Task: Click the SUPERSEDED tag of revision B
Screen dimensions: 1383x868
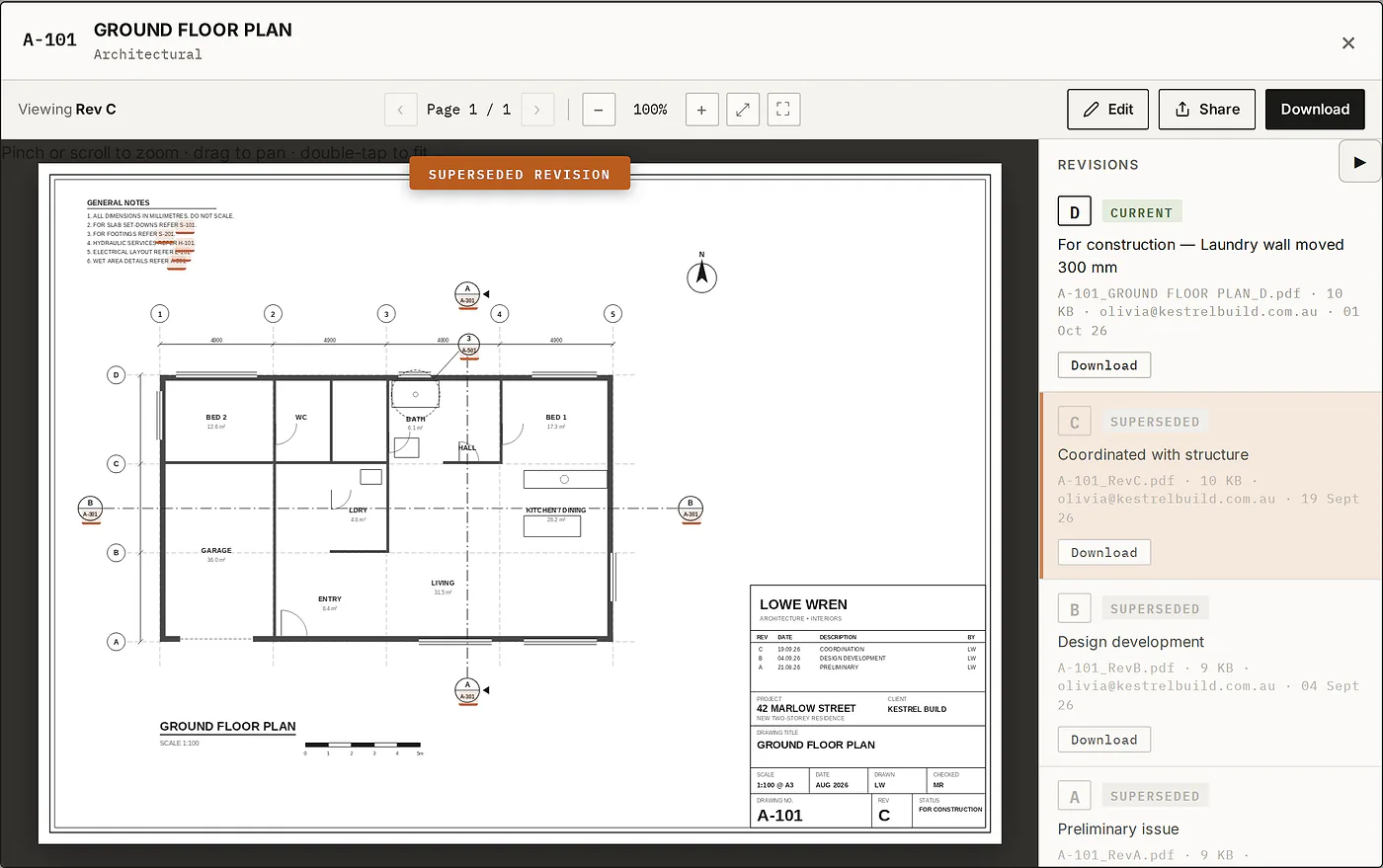Action: pos(1155,609)
